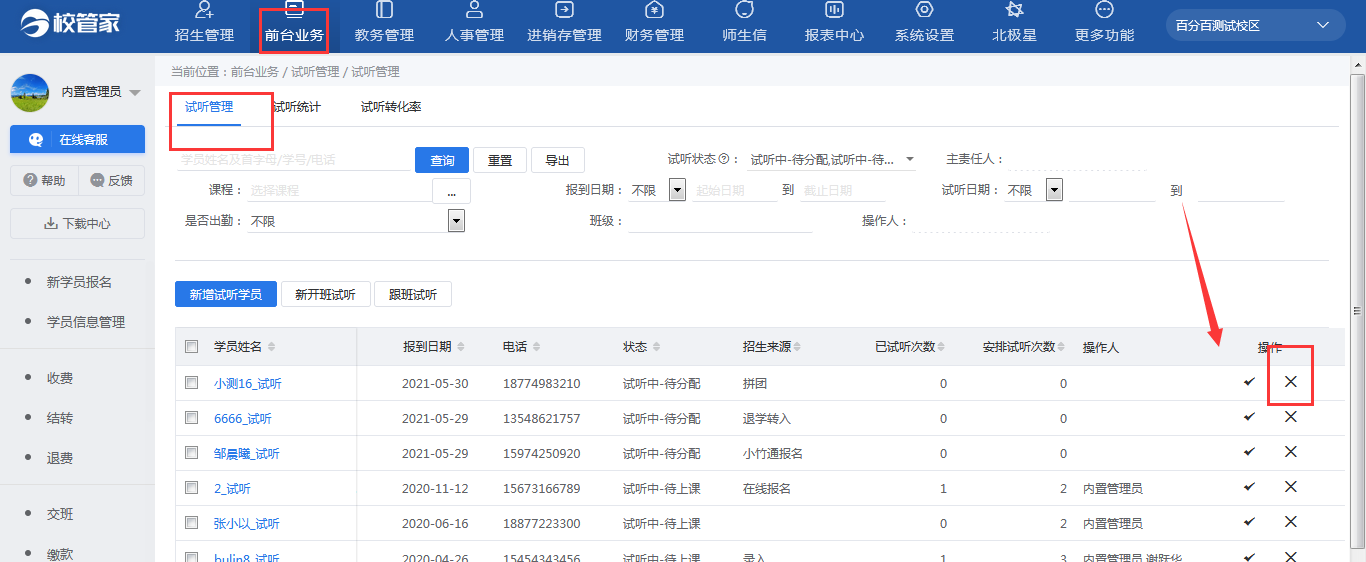Click the 查询 search button
Image resolution: width=1366 pixels, height=562 pixels.
click(442, 160)
